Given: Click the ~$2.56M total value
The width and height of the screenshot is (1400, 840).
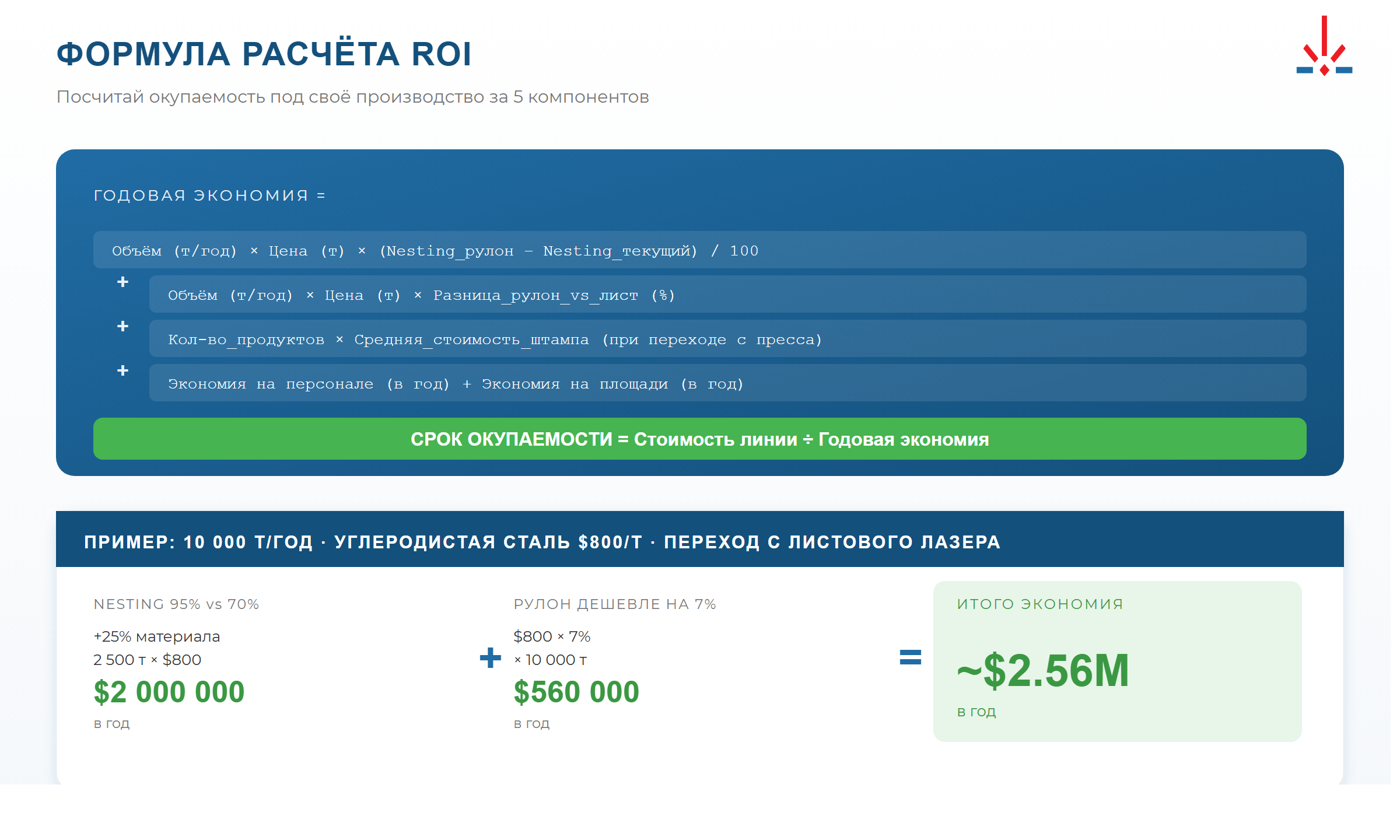Looking at the screenshot, I should point(1043,671).
